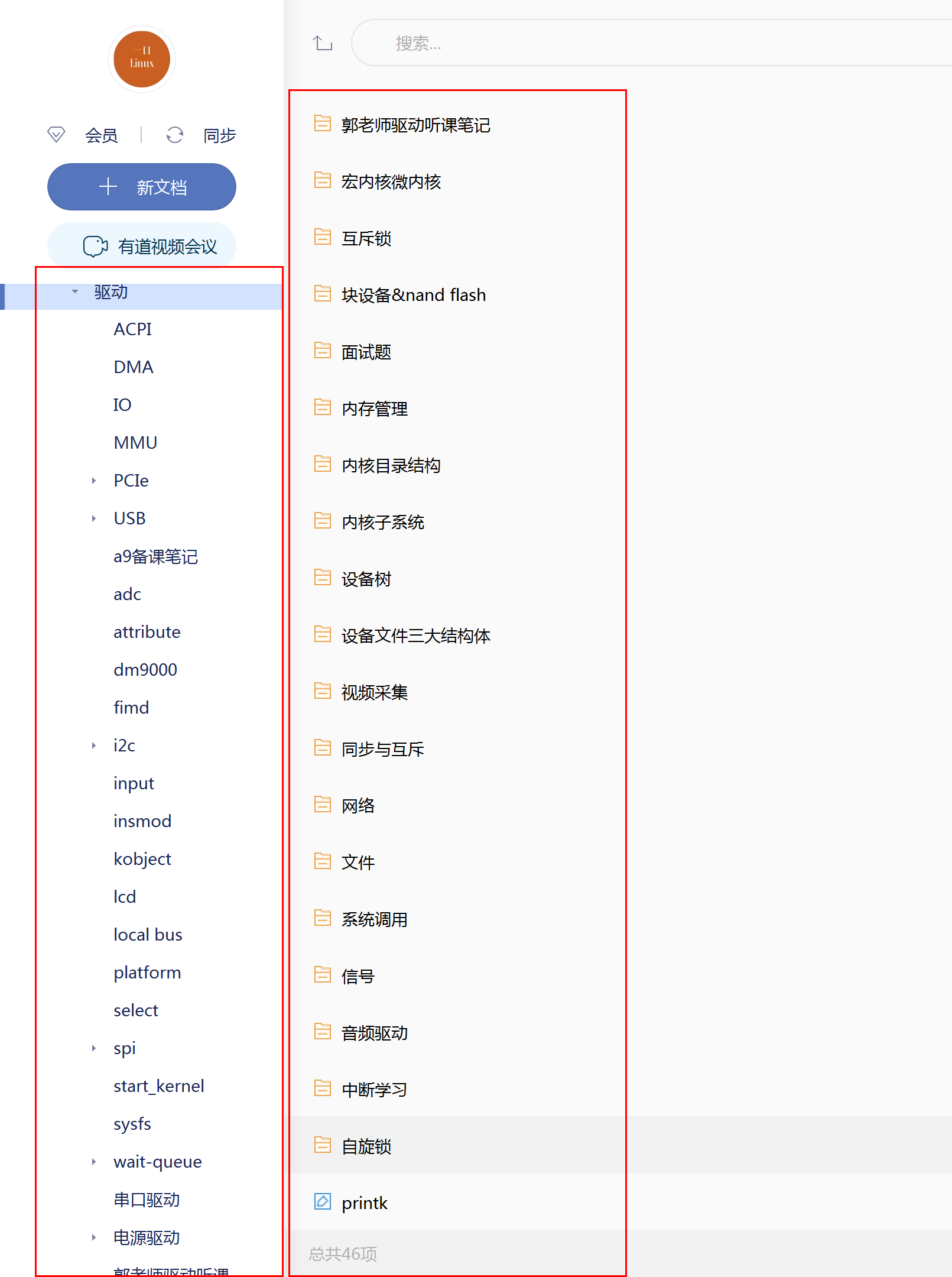The height and width of the screenshot is (1277, 952).
Task: Click the folder icon beside 文件
Action: pyautogui.click(x=323, y=861)
